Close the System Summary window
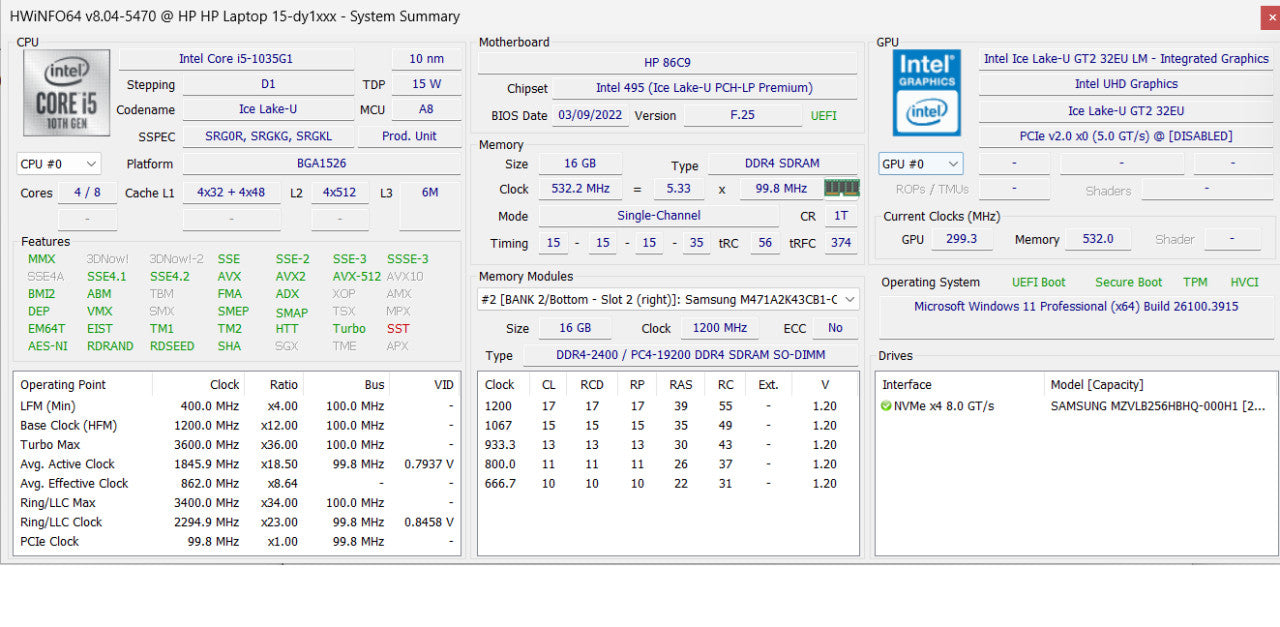1280x627 pixels. (x=1270, y=16)
